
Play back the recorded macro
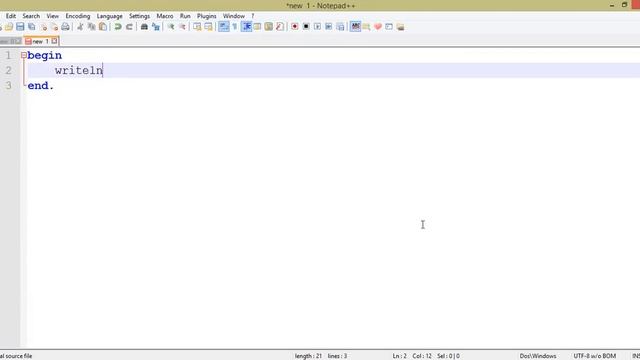[x=317, y=27]
